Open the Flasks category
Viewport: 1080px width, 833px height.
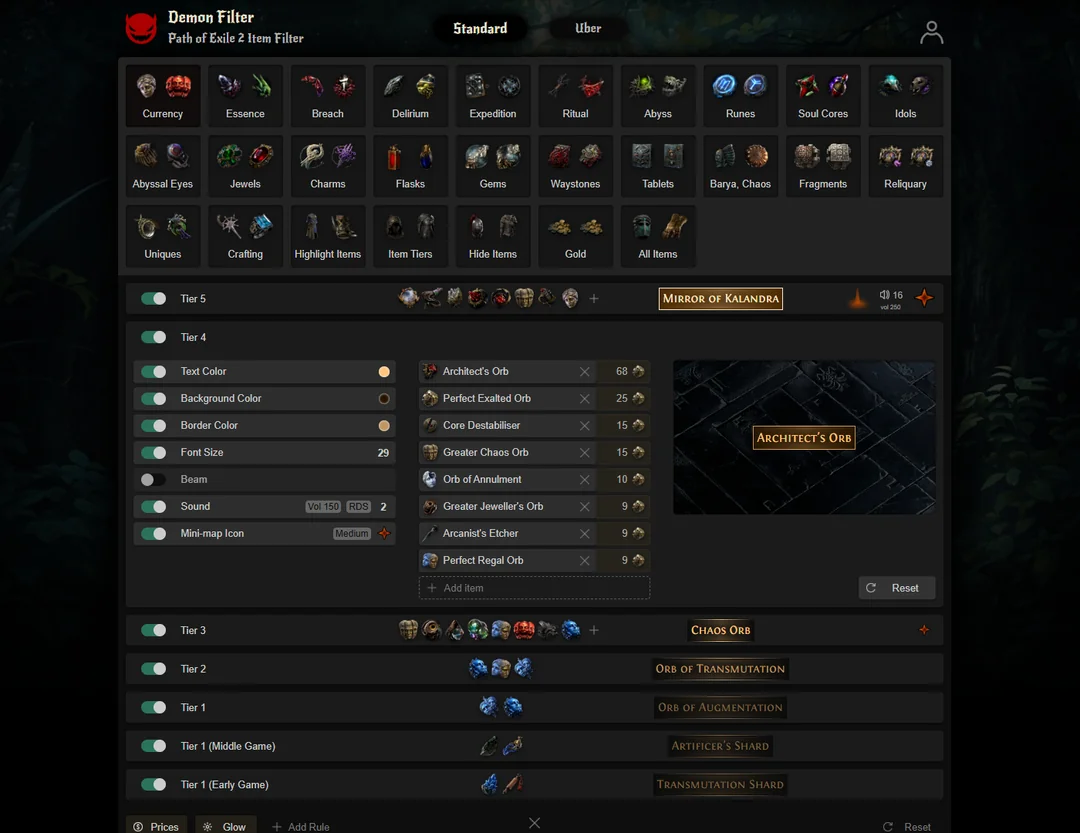[x=411, y=166]
